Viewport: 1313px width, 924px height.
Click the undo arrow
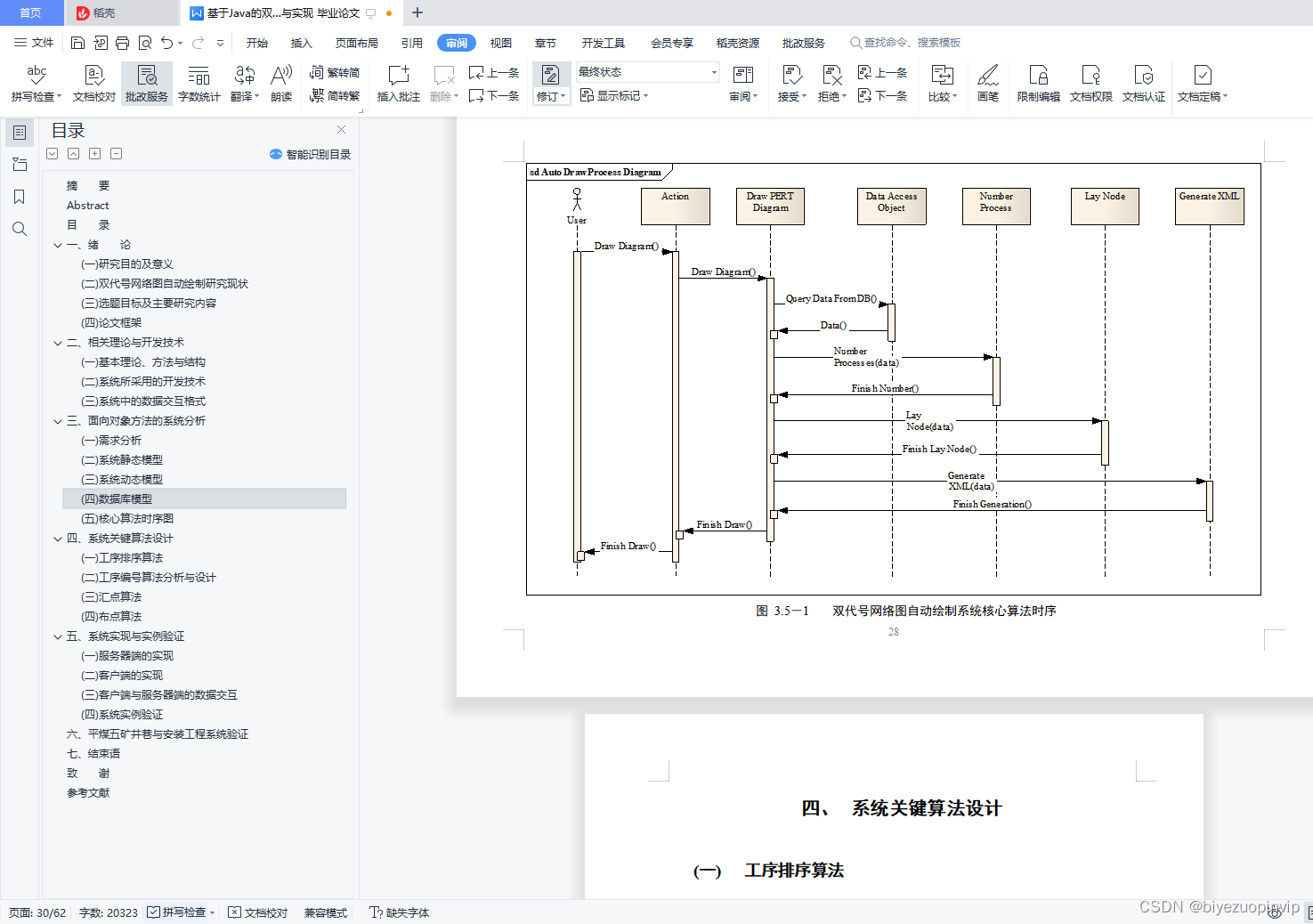point(166,43)
